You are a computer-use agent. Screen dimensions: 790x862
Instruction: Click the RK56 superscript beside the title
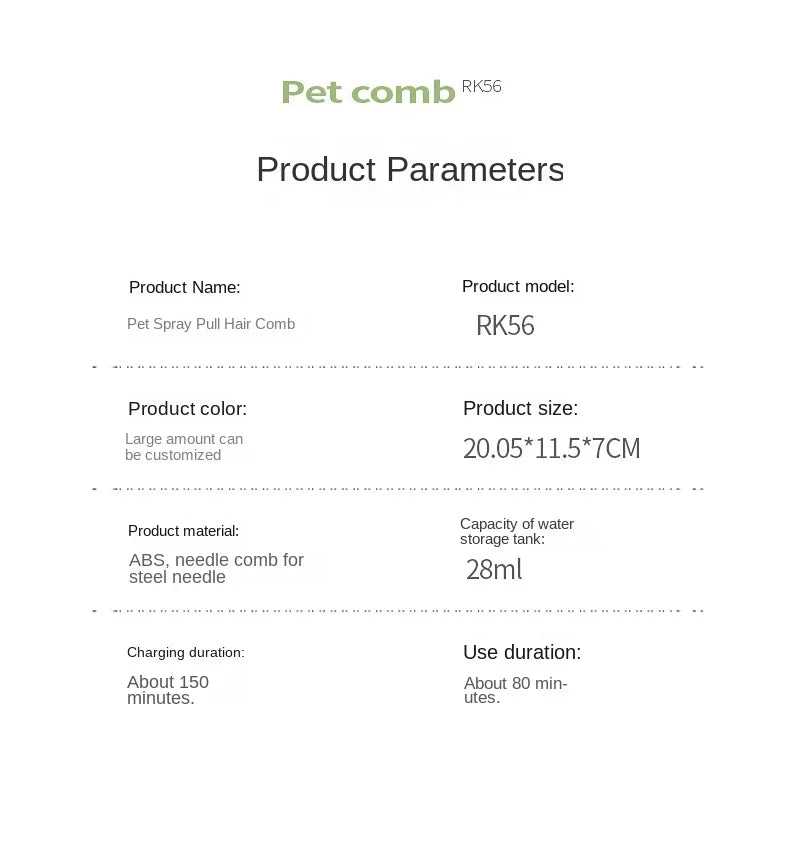pyautogui.click(x=482, y=86)
